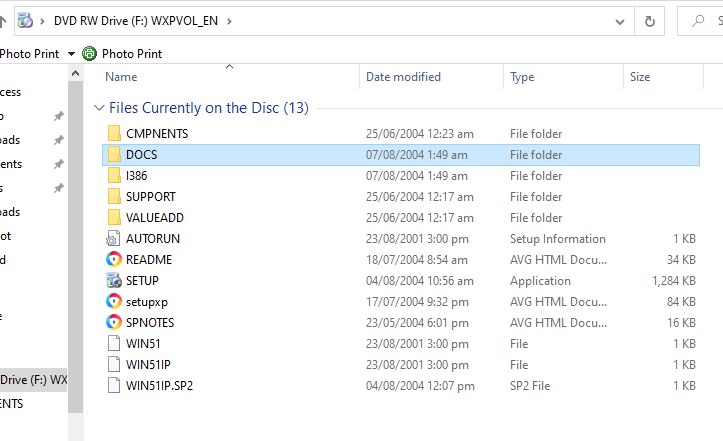Expand the breadcrumb chevron after WXPVOL_EN
723x441 pixels.
pos(229,21)
